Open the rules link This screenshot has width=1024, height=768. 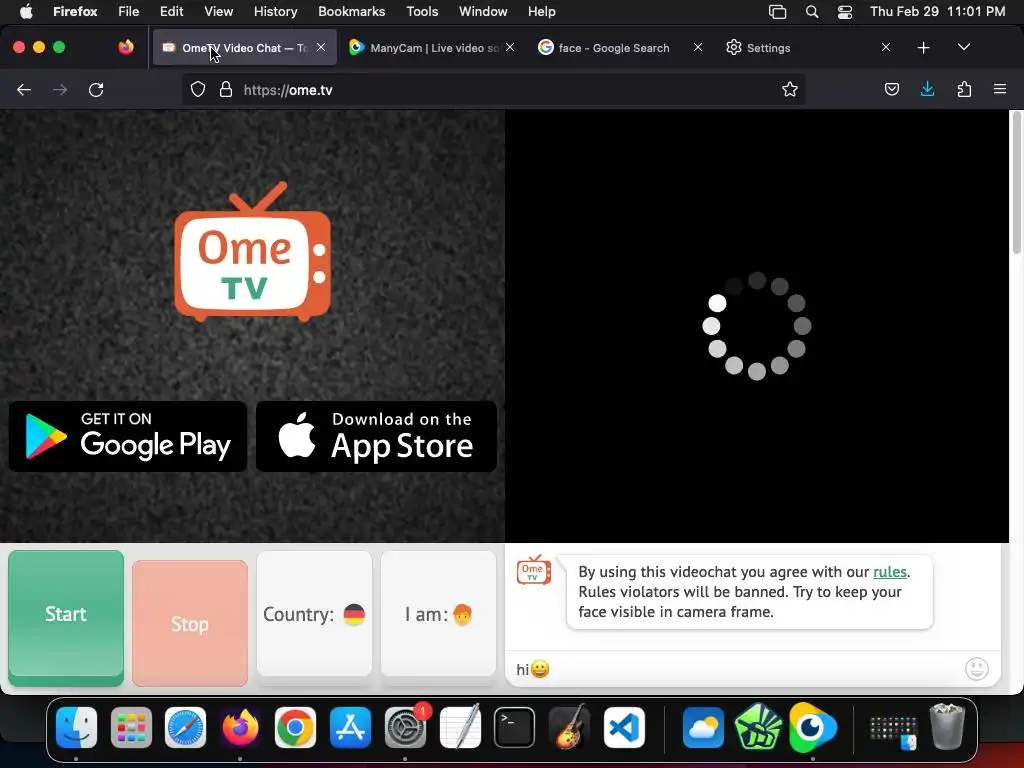(889, 572)
